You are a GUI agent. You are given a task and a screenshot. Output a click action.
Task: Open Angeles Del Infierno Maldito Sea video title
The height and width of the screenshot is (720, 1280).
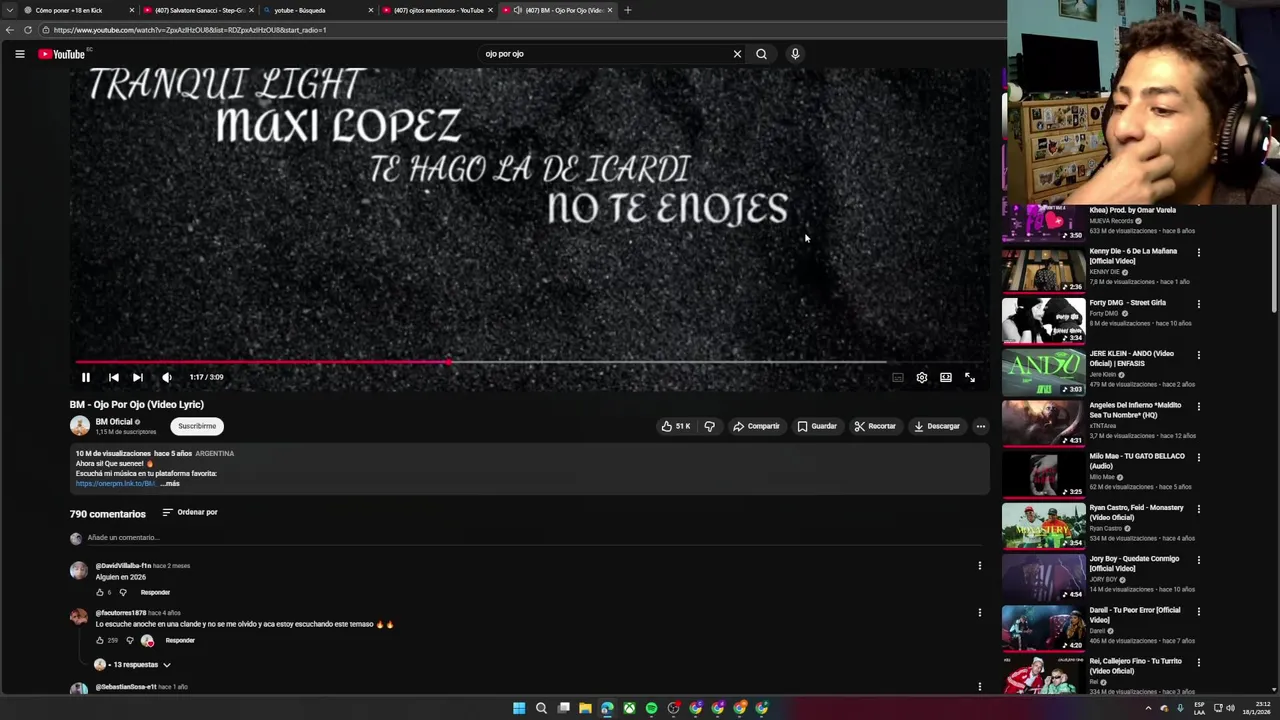point(1135,410)
